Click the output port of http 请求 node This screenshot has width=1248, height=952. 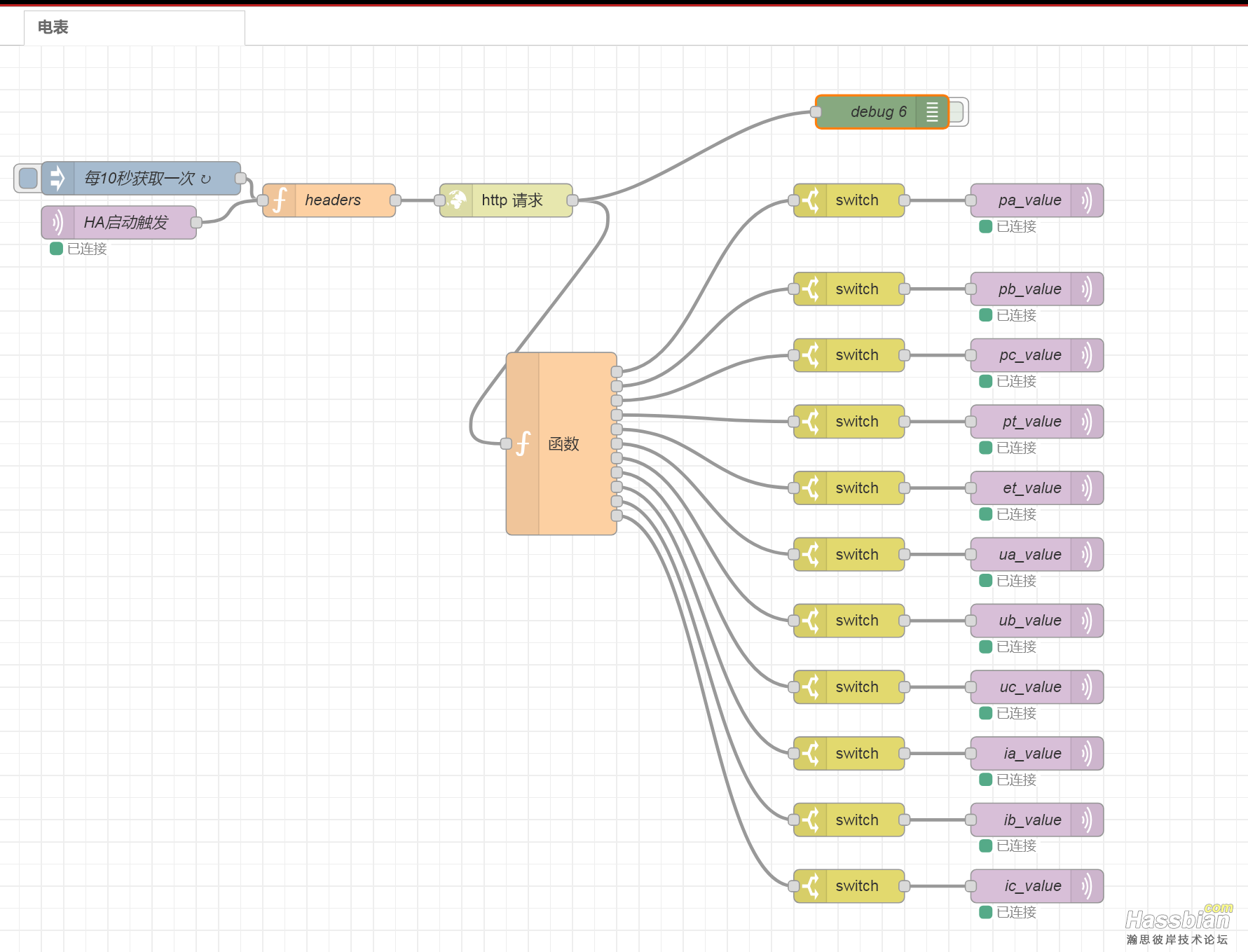point(572,200)
